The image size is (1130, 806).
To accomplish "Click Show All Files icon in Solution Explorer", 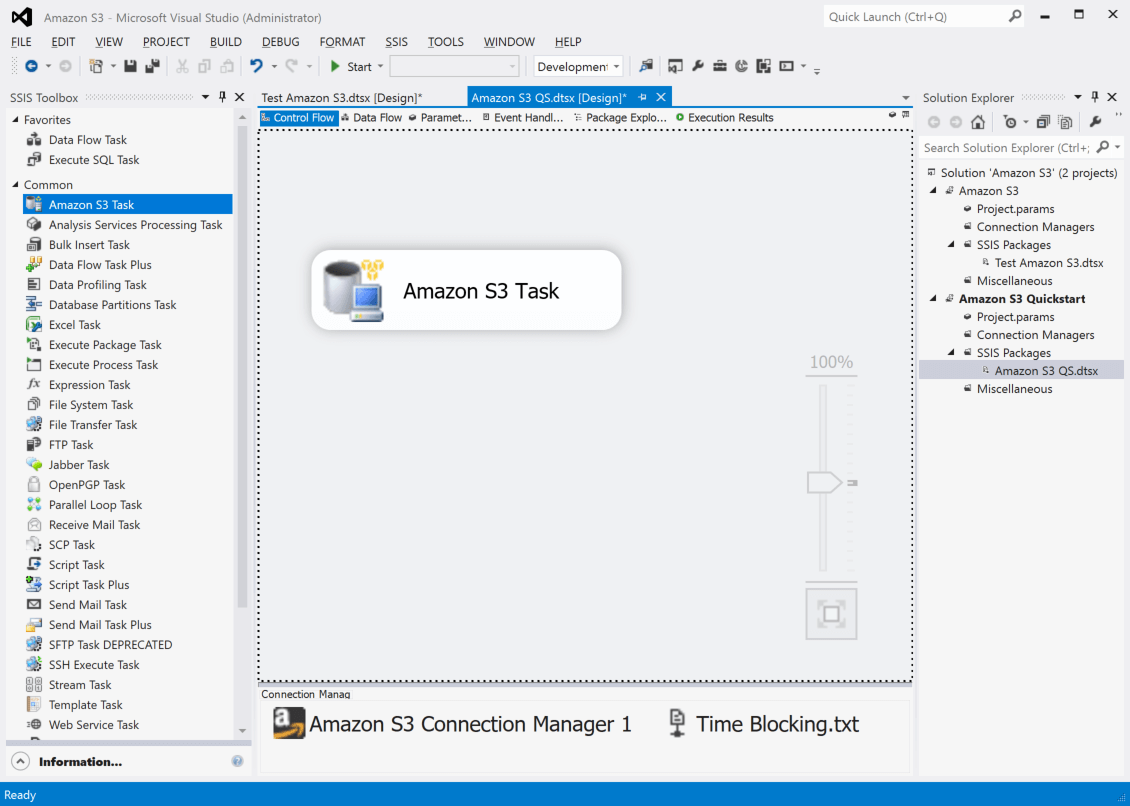I will (1065, 123).
